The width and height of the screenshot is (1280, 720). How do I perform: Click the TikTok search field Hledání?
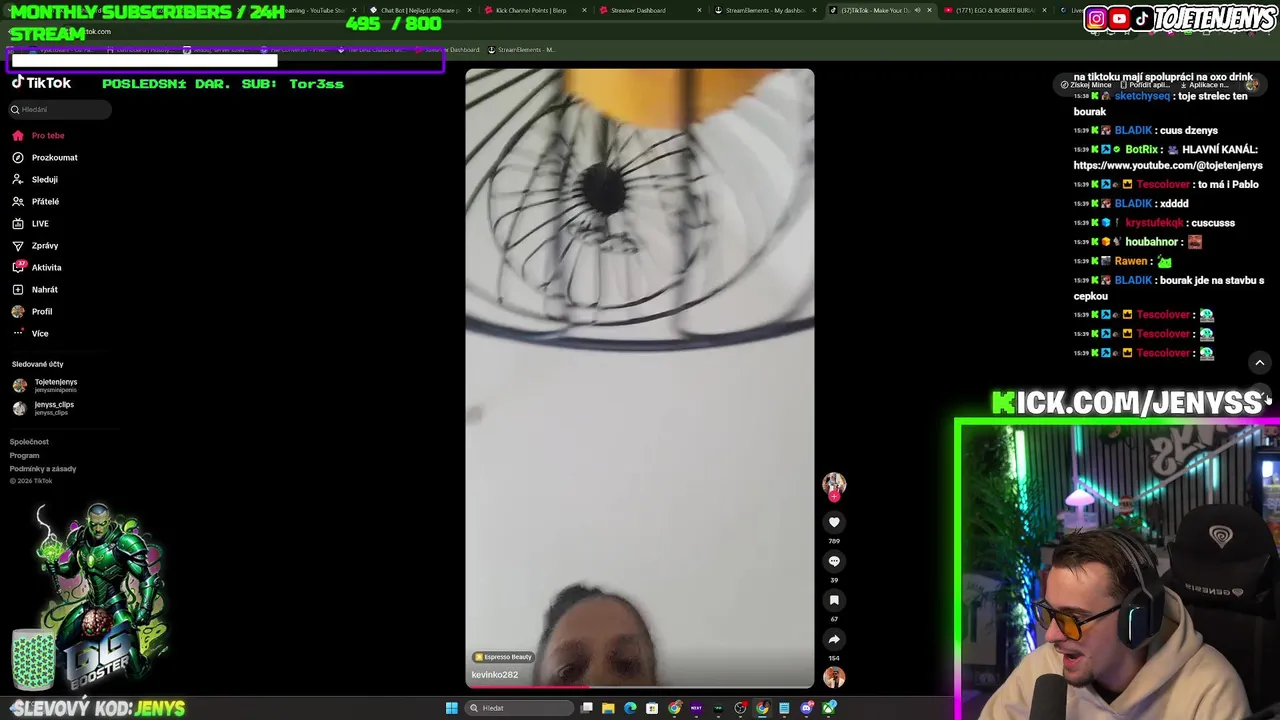point(61,109)
